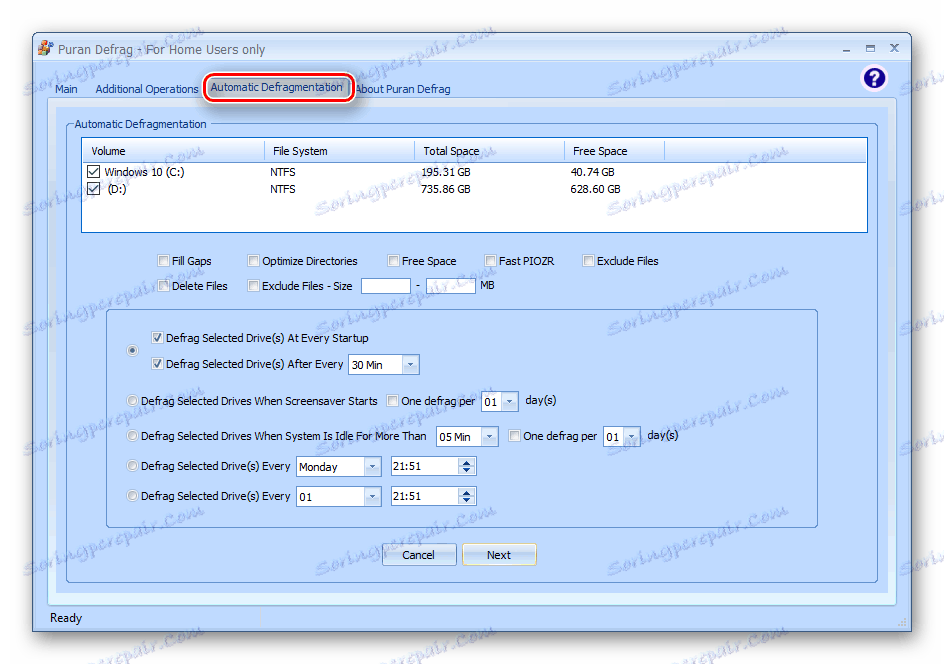Image resolution: width=944 pixels, height=664 pixels.
Task: Check the Exclude Files option
Action: 588,261
